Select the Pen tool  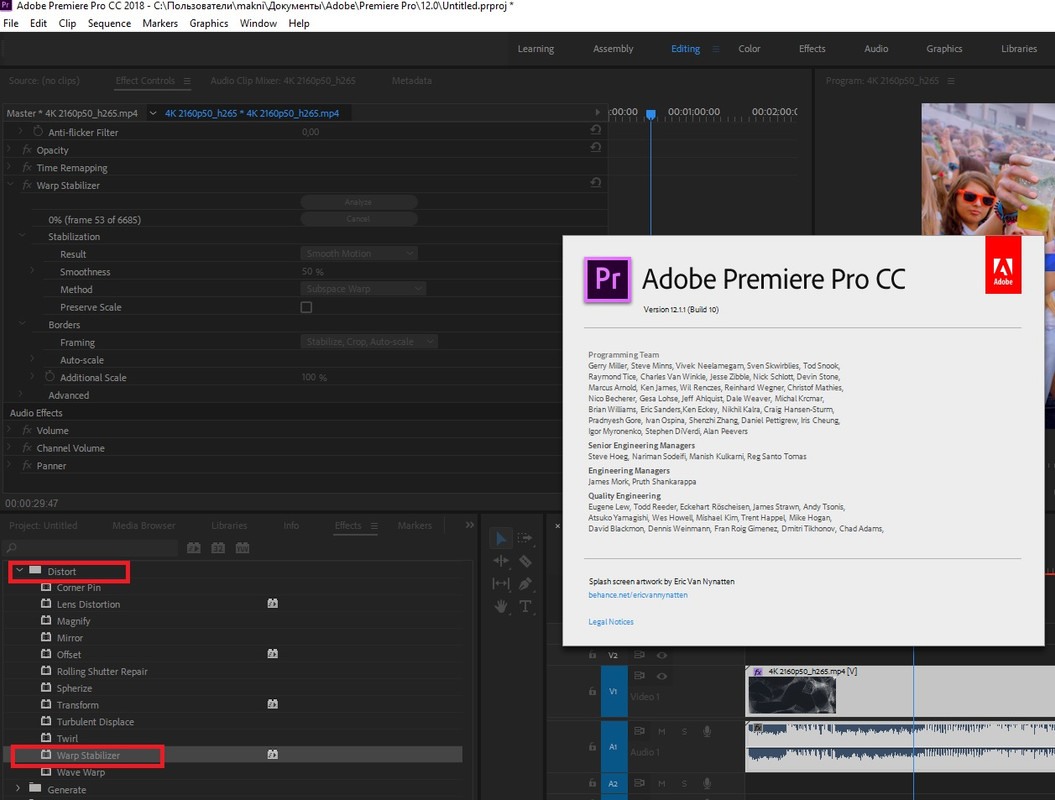click(x=525, y=583)
